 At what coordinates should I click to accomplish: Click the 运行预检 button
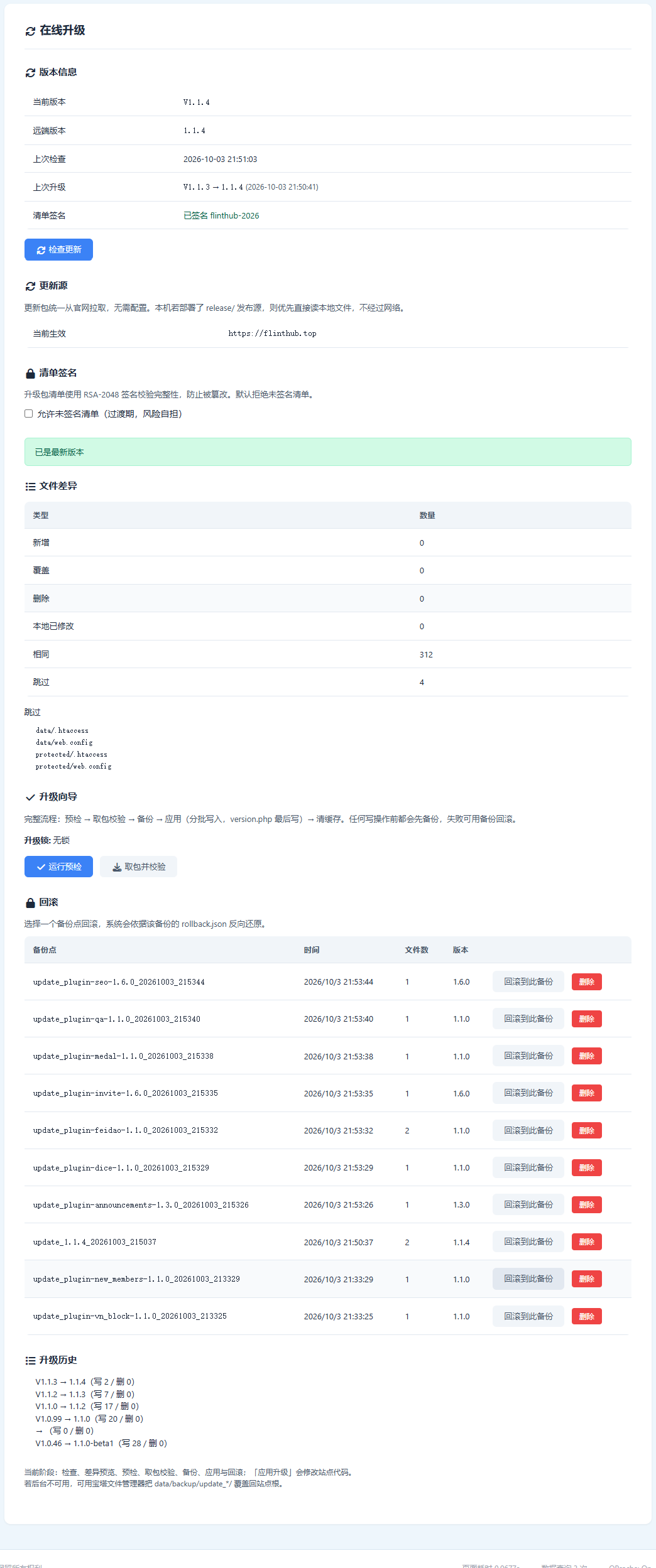pos(58,867)
